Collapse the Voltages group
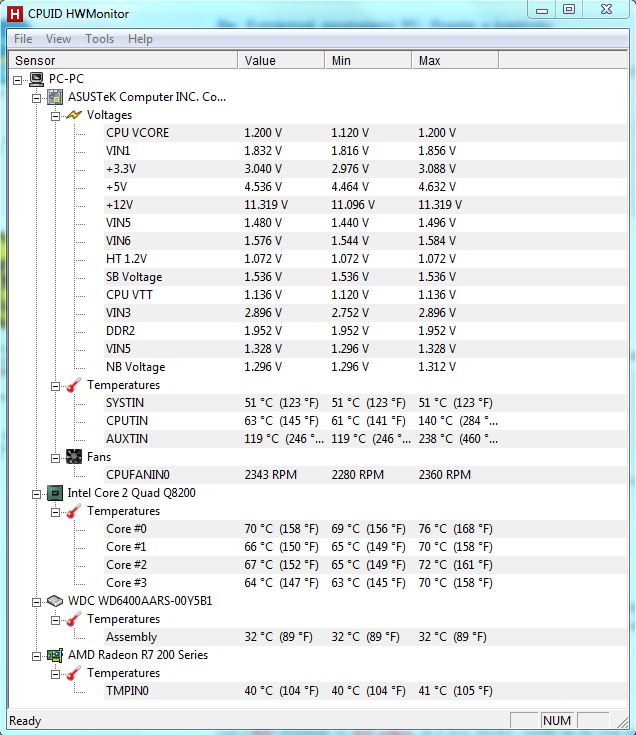Viewport: 636px width, 735px height. 55,116
